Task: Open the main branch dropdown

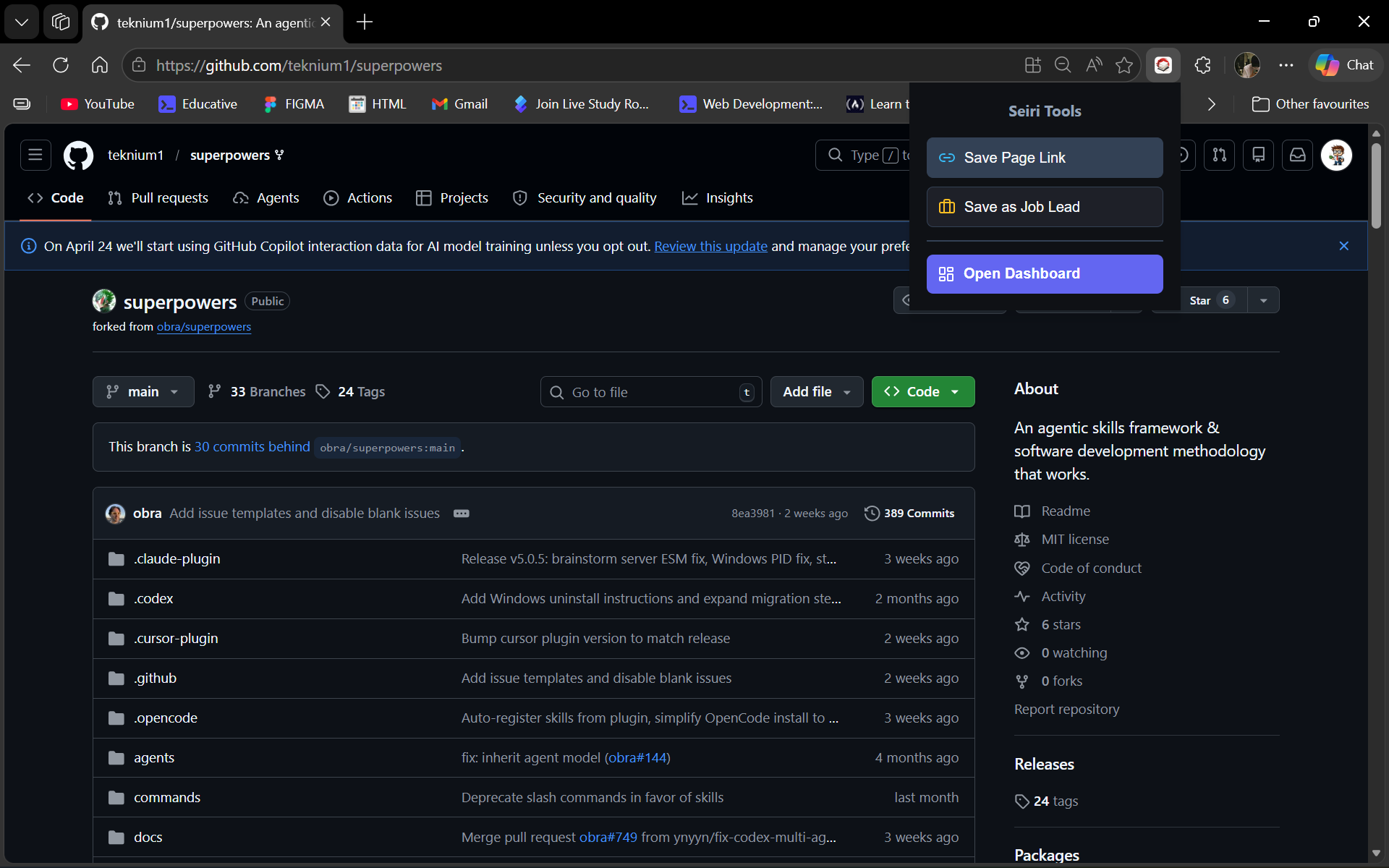Action: coord(143,391)
